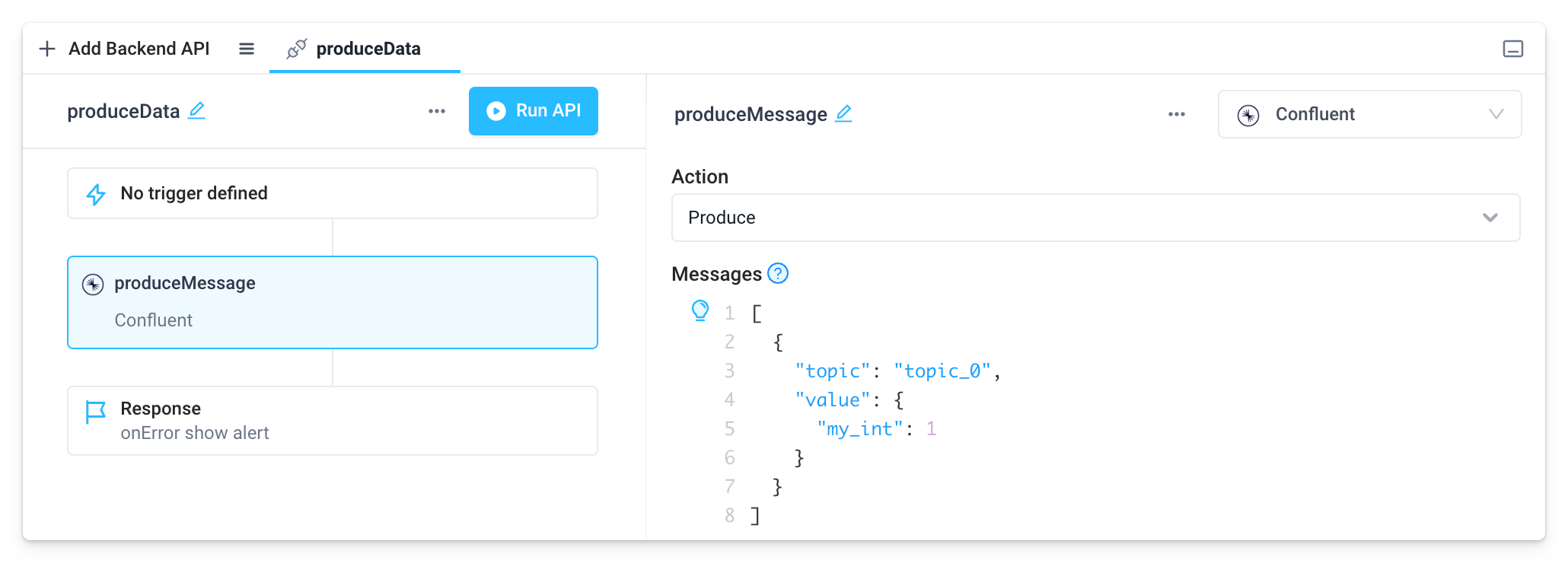
Task: Click the lightbulb hint icon in editor
Action: (x=700, y=310)
